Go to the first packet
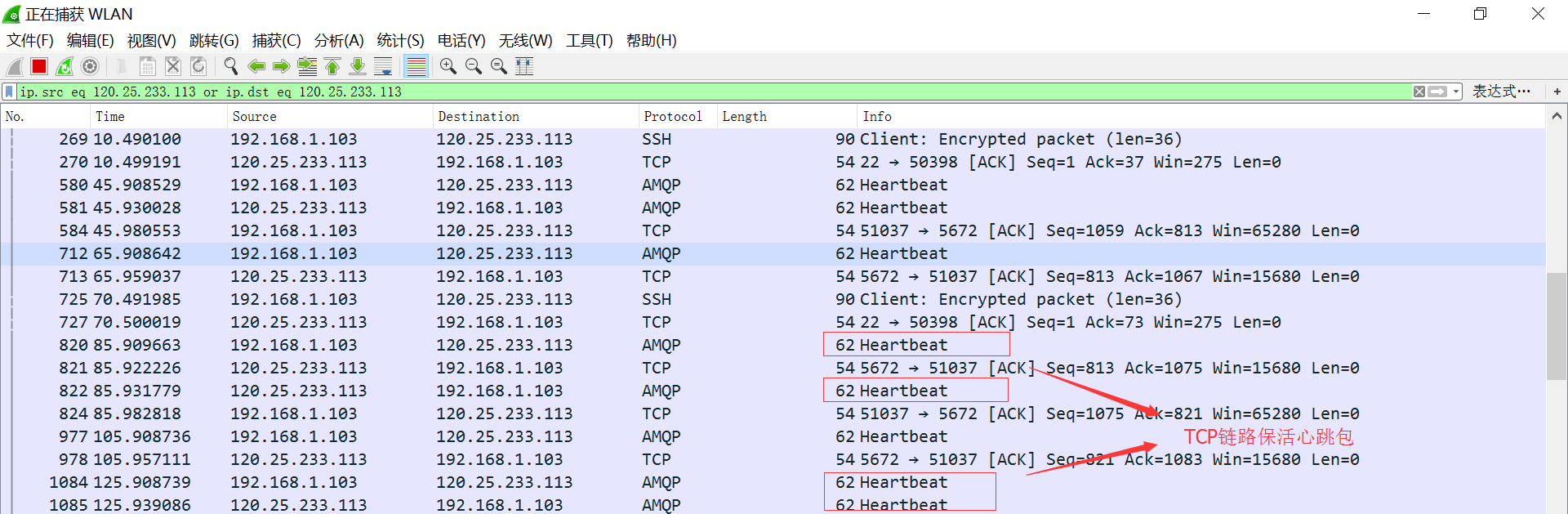Image resolution: width=1568 pixels, height=514 pixels. tap(332, 66)
